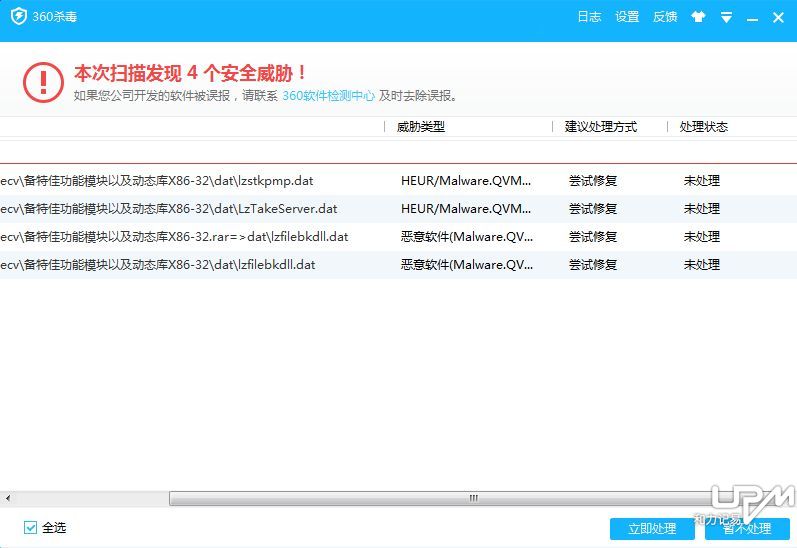Viewport: 797px width, 548px height.
Task: Select the LzTakeServer.dat threat row
Action: click(398, 209)
